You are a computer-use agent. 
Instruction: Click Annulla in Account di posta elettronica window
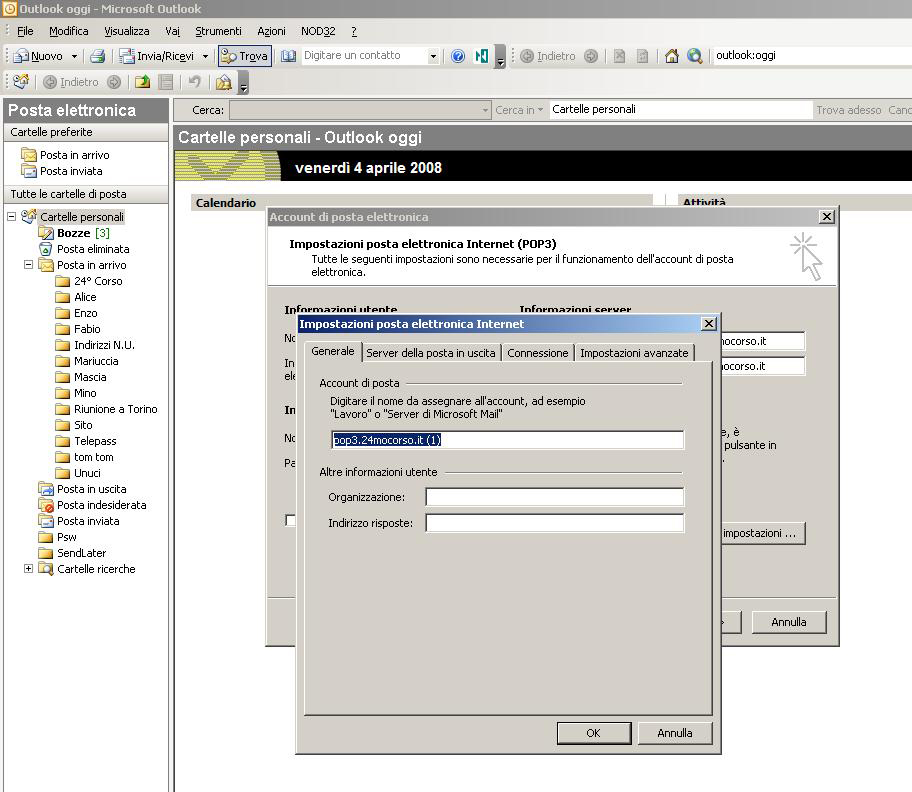click(x=789, y=622)
